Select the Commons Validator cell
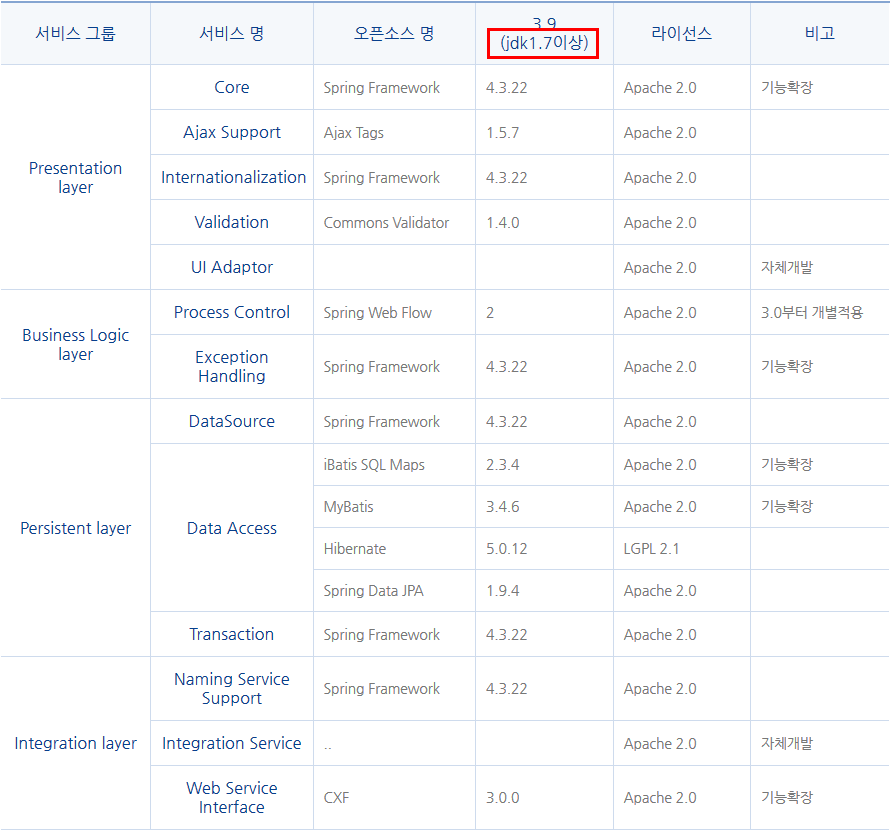Viewport: 890px width, 830px height. tap(394, 222)
